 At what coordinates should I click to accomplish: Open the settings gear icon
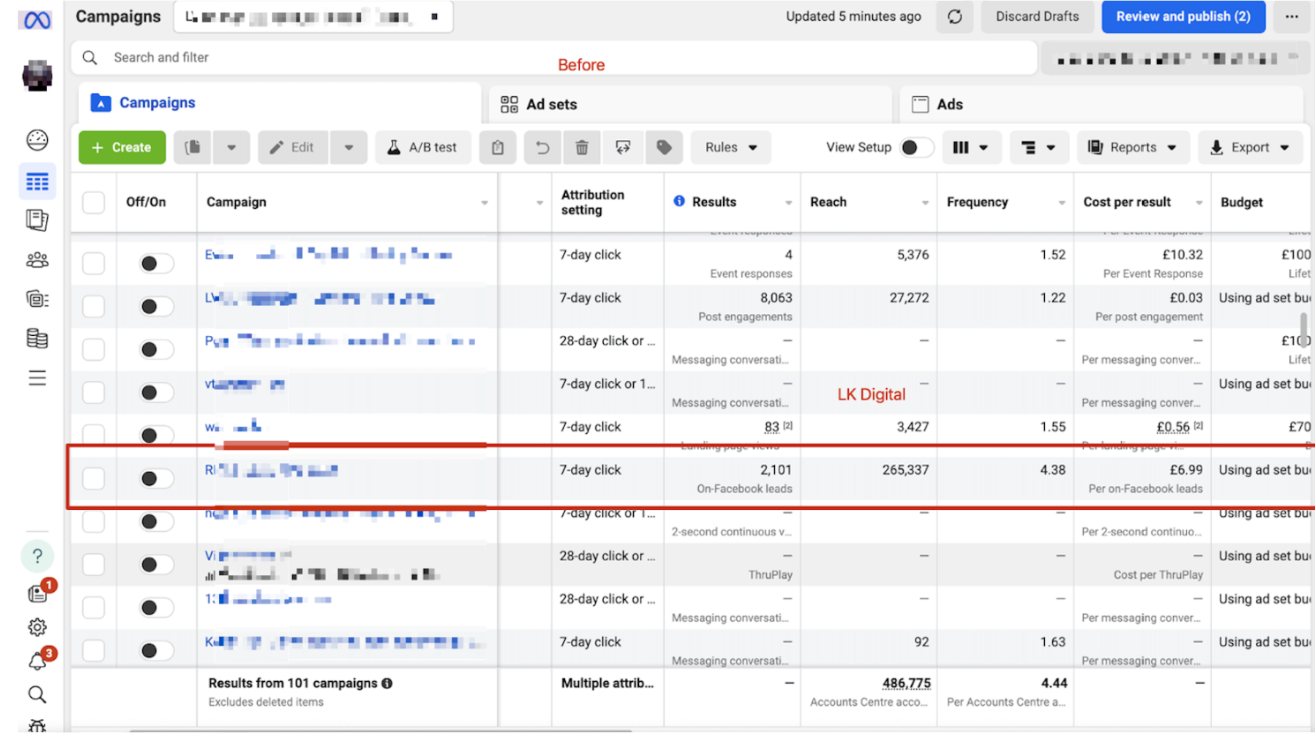pos(37,627)
